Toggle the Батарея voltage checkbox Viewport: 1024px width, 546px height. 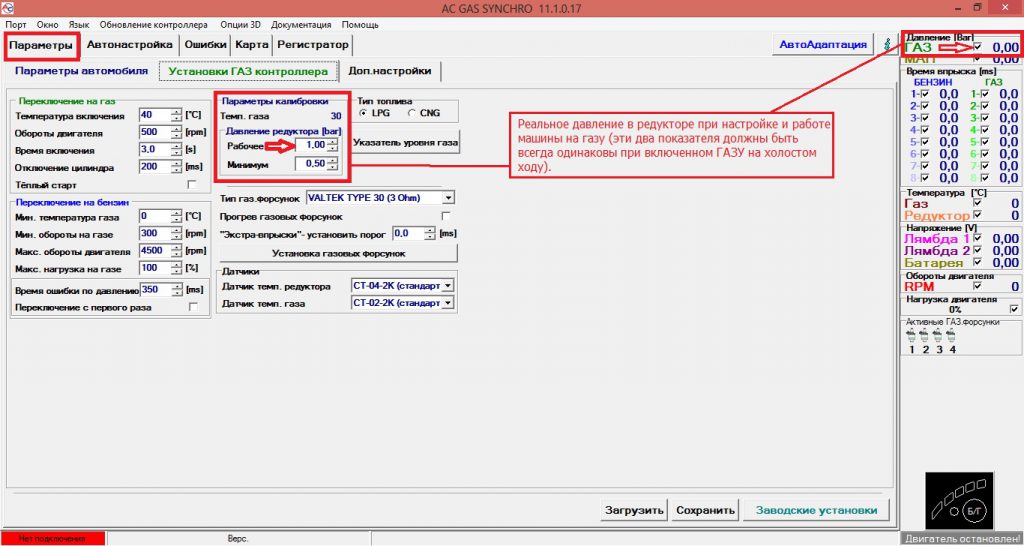978,262
